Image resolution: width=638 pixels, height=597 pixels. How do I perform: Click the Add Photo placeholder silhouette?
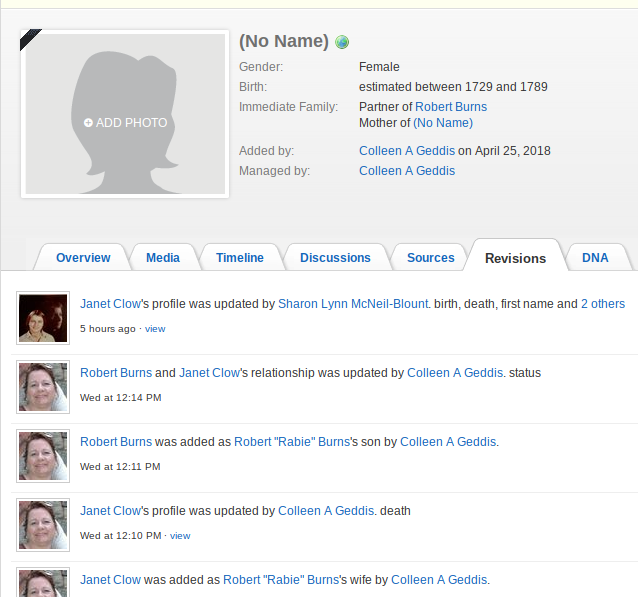125,114
